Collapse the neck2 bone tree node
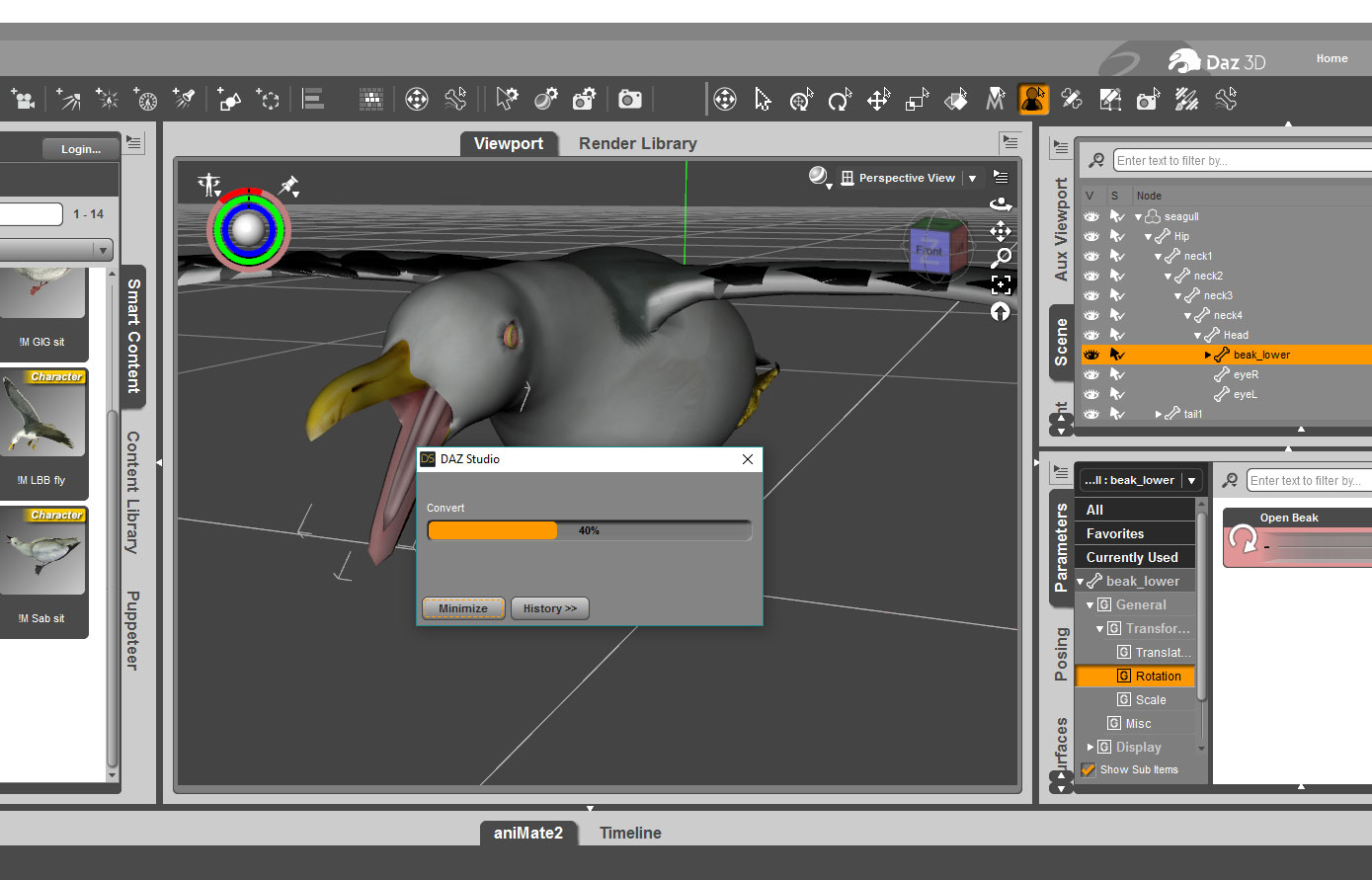Image resolution: width=1372 pixels, height=880 pixels. (x=1168, y=277)
